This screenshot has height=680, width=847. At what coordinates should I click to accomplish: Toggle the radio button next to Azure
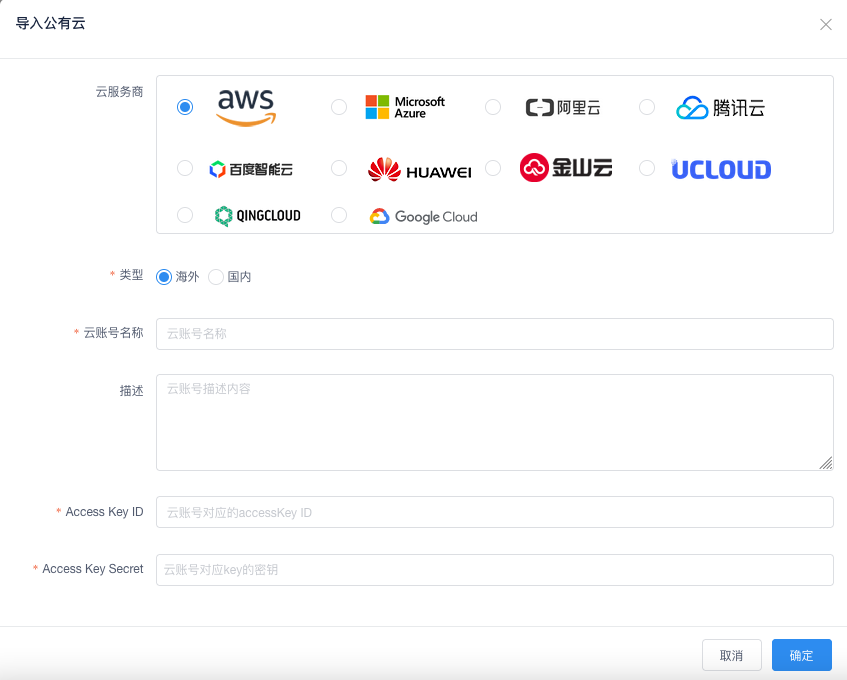pyautogui.click(x=339, y=106)
